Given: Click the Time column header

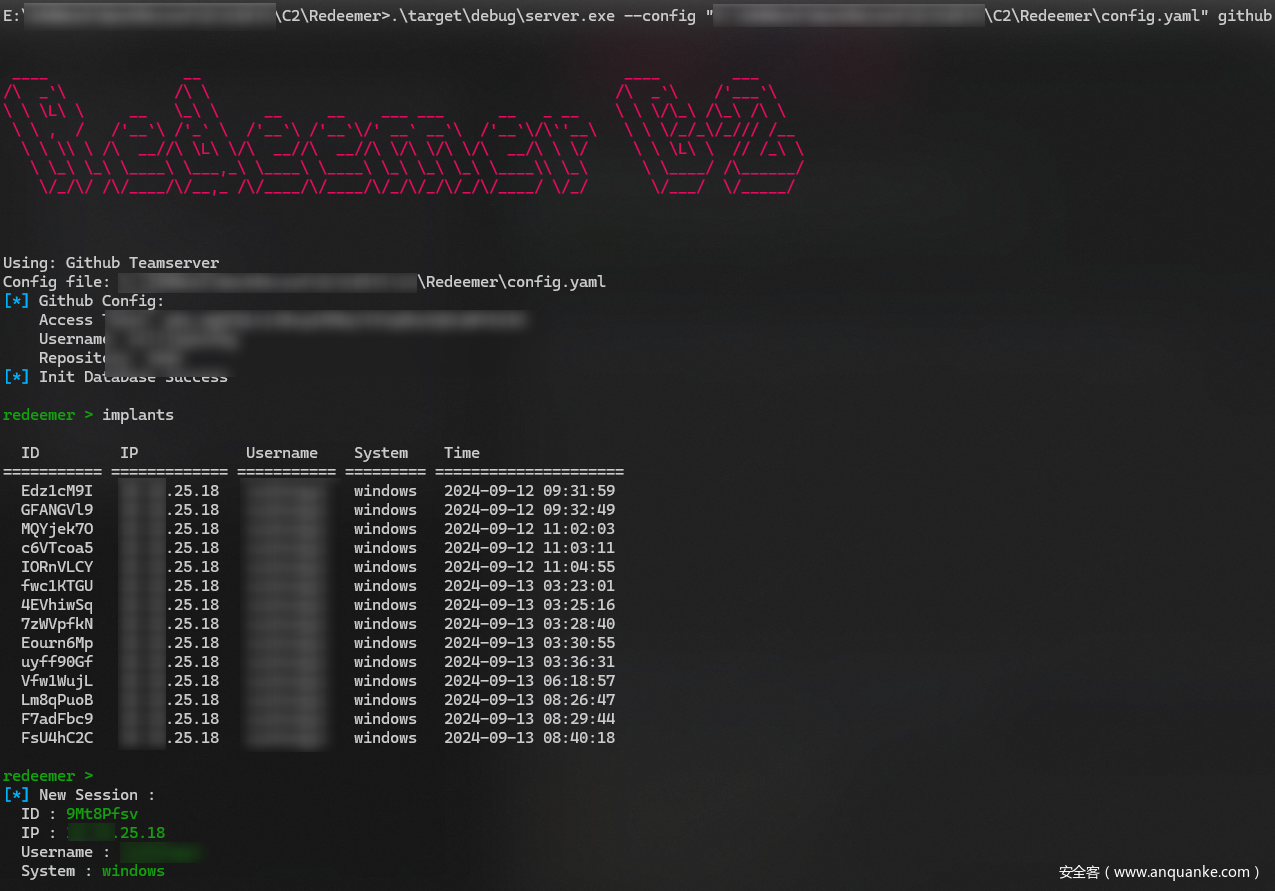Looking at the screenshot, I should (x=462, y=453).
